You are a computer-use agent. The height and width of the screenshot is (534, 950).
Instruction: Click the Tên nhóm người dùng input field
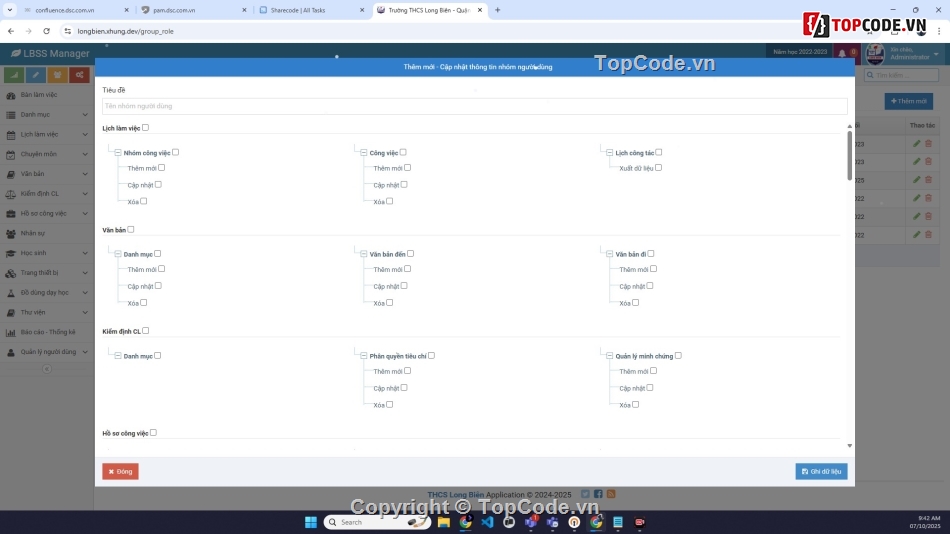pos(474,106)
